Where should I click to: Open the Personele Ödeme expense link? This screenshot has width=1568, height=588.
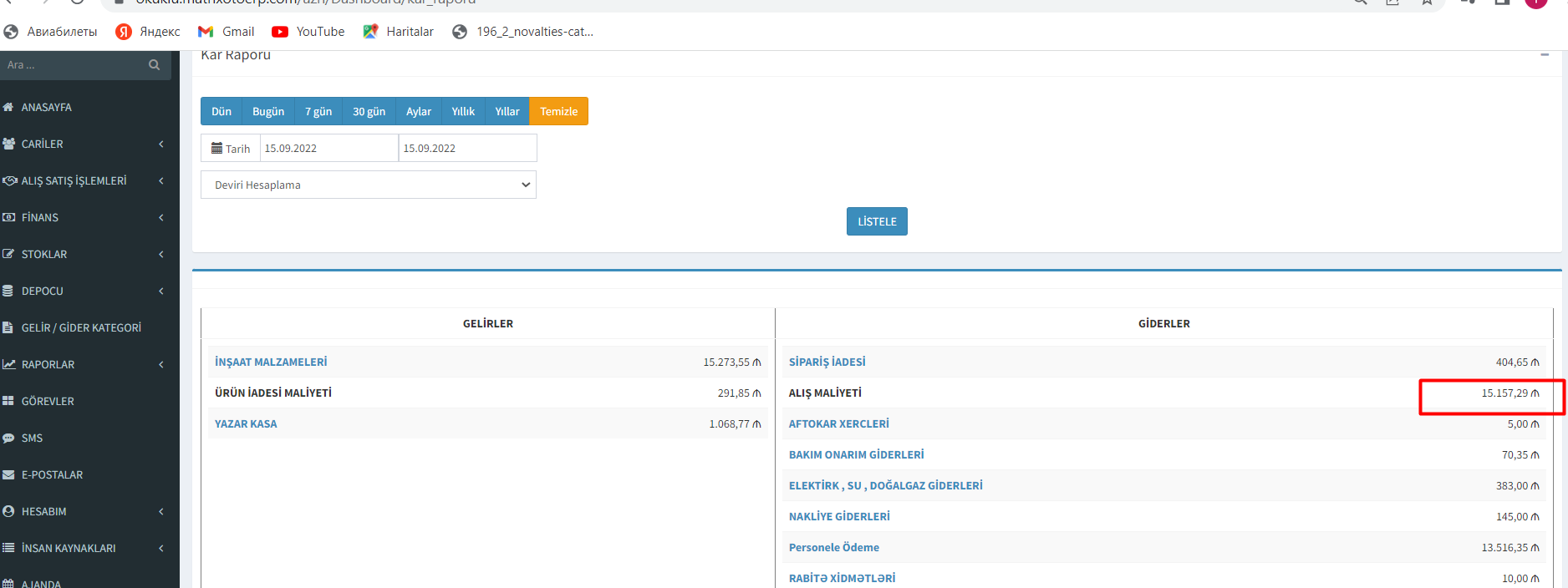[x=833, y=548]
